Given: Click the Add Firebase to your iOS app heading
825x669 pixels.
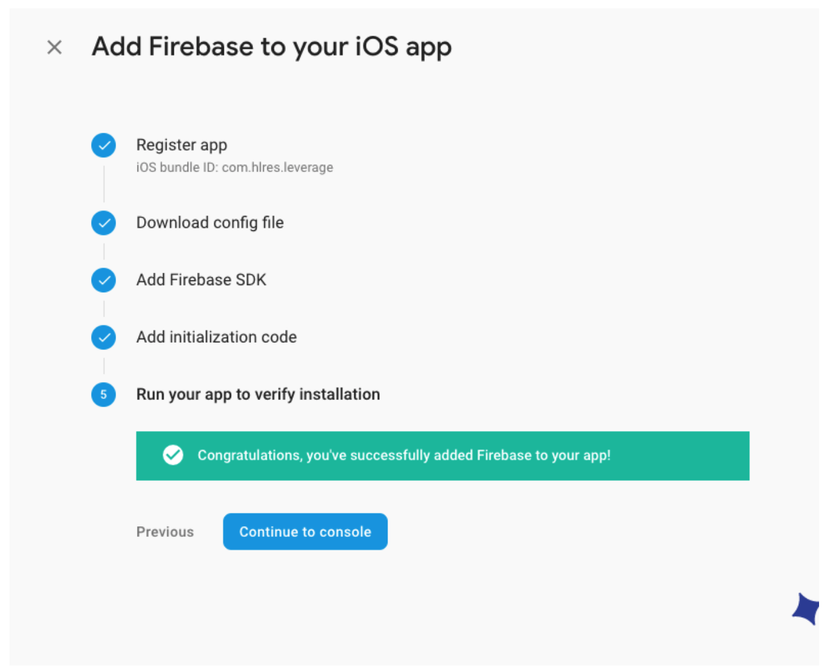Looking at the screenshot, I should point(271,46).
